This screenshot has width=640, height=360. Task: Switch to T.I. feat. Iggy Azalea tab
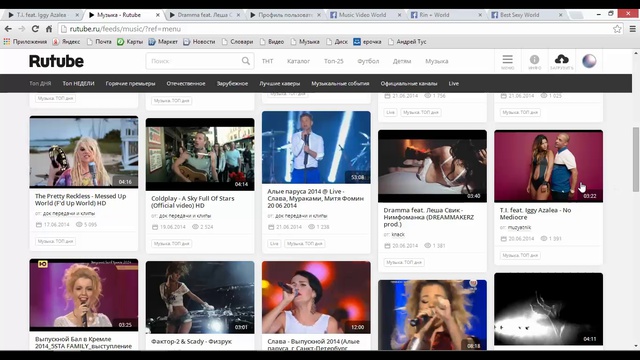pyautogui.click(x=41, y=15)
